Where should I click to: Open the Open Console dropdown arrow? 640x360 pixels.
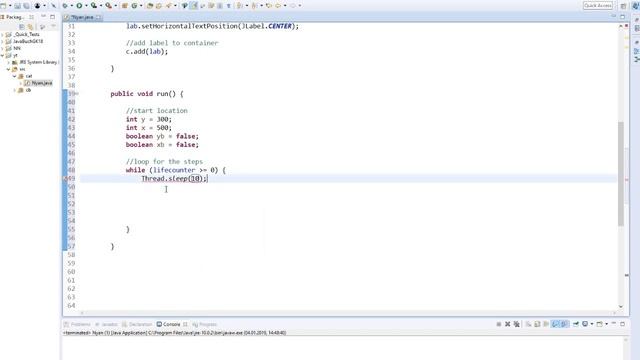click(x=606, y=324)
